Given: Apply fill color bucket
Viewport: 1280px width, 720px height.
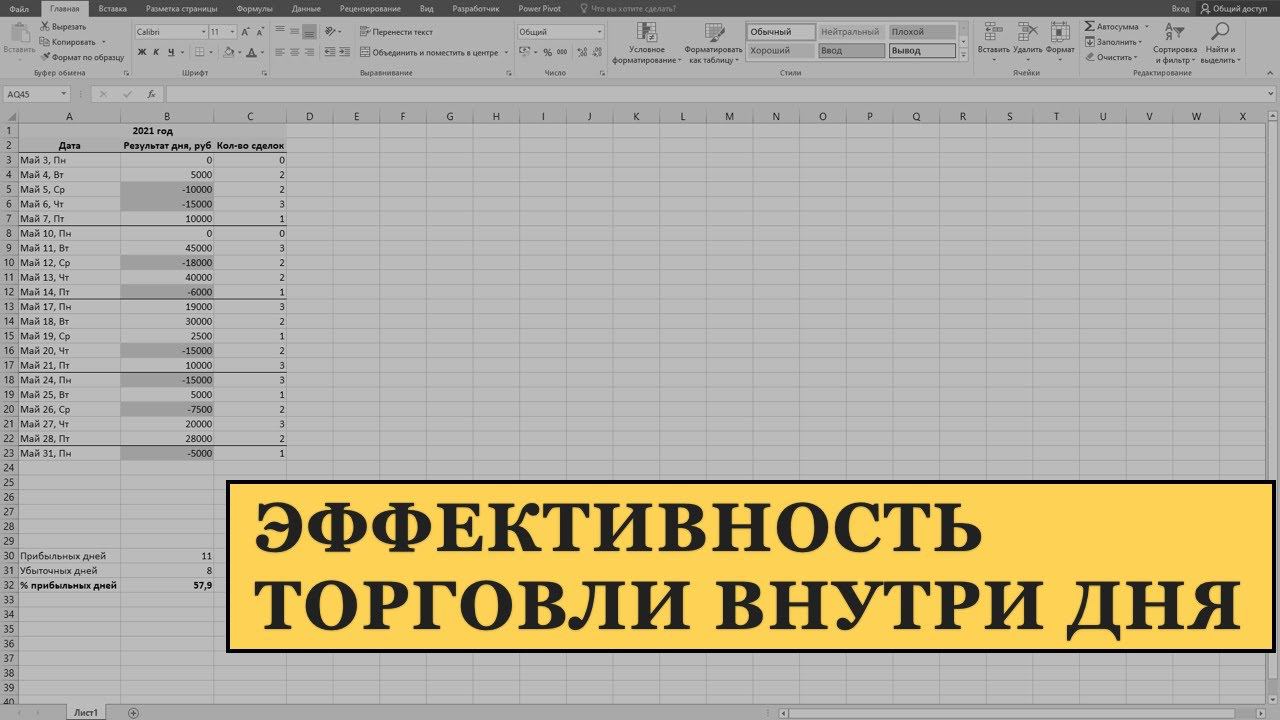Looking at the screenshot, I should point(227,51).
